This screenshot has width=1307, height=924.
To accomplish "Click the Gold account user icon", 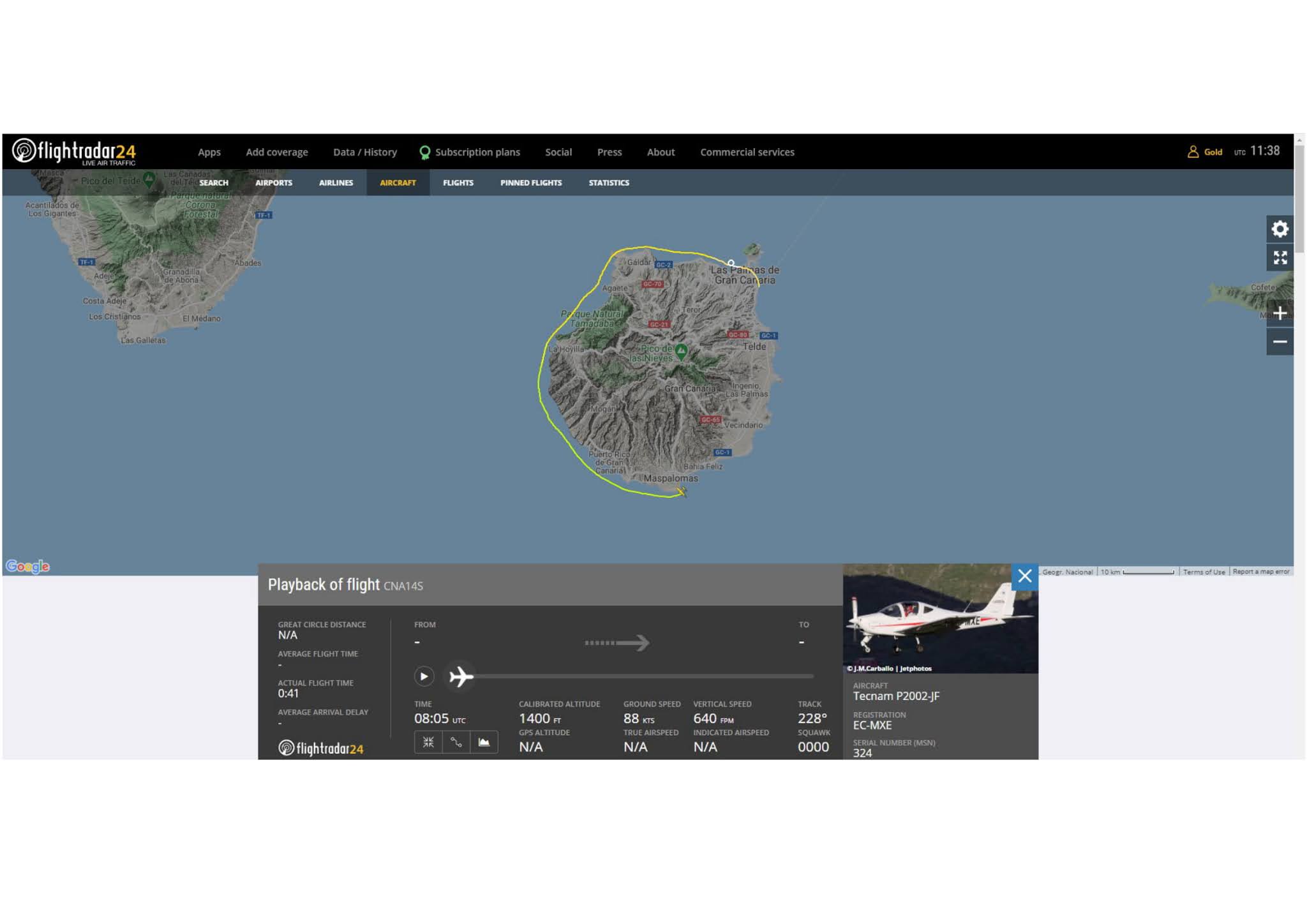I will (x=1192, y=152).
